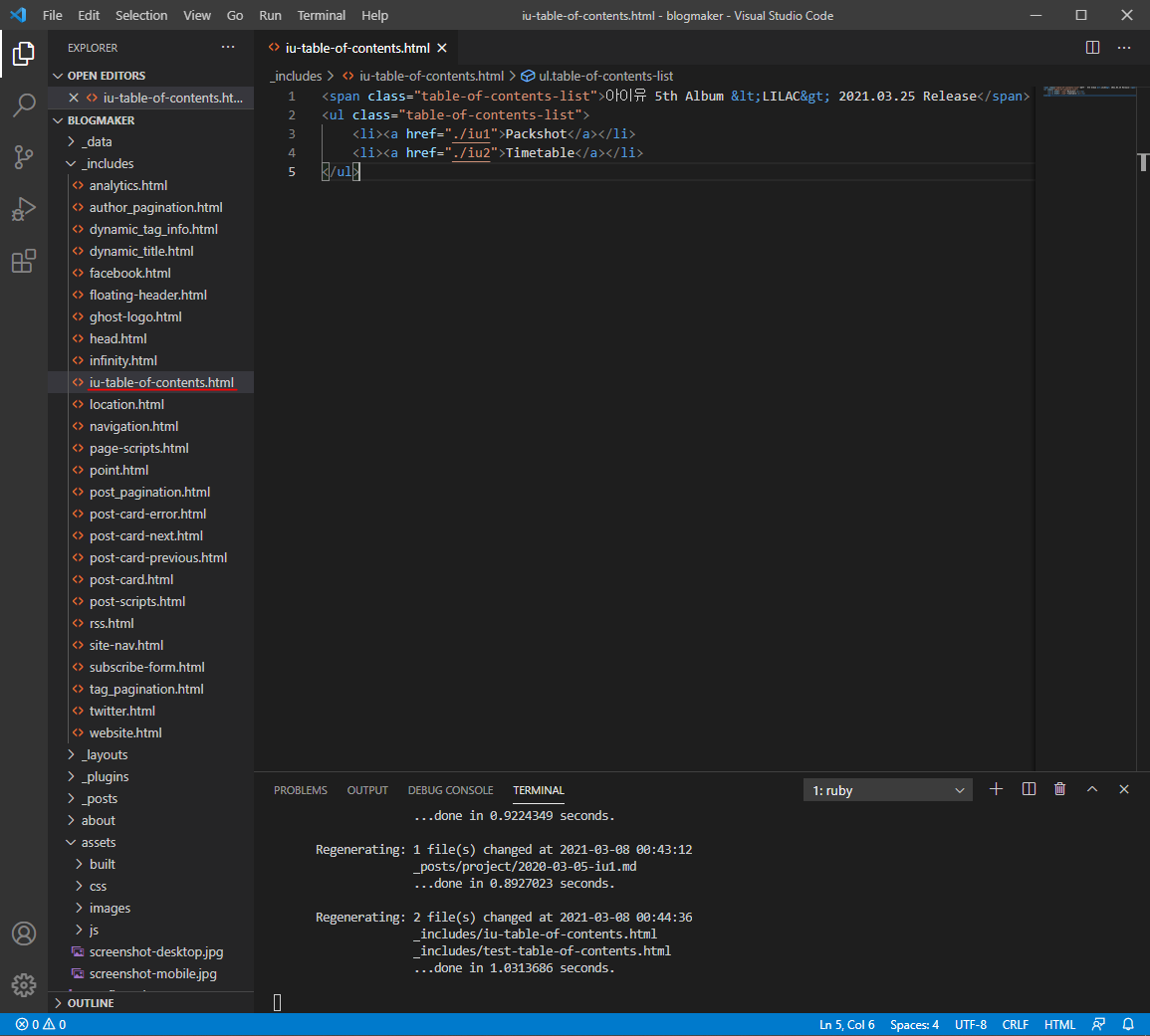
Task: Open the Extensions view icon
Action: [24, 261]
